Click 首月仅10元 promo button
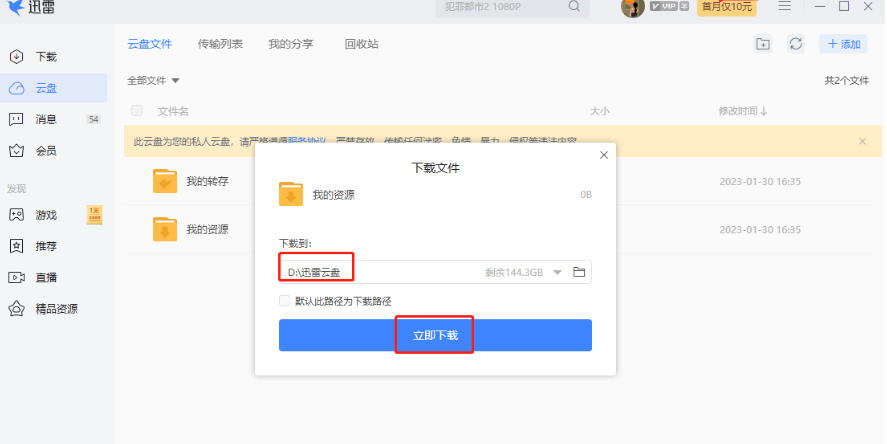Viewport: 887px width, 444px height. (x=727, y=7)
